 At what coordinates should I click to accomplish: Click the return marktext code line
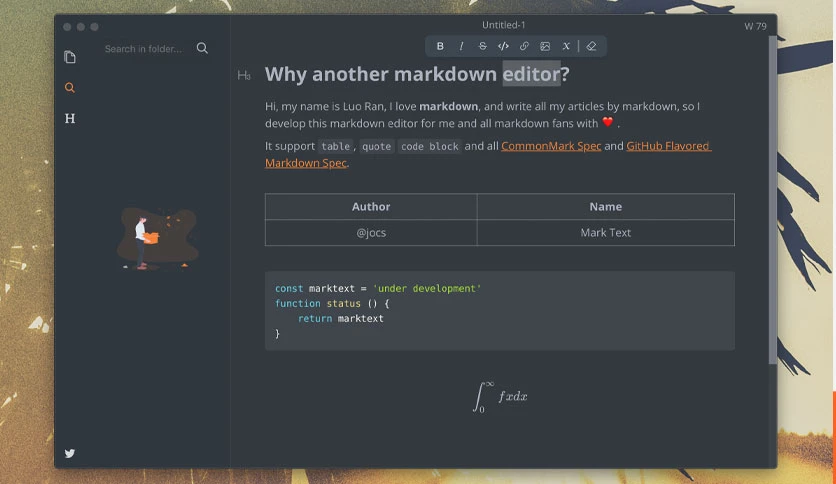pyautogui.click(x=340, y=319)
